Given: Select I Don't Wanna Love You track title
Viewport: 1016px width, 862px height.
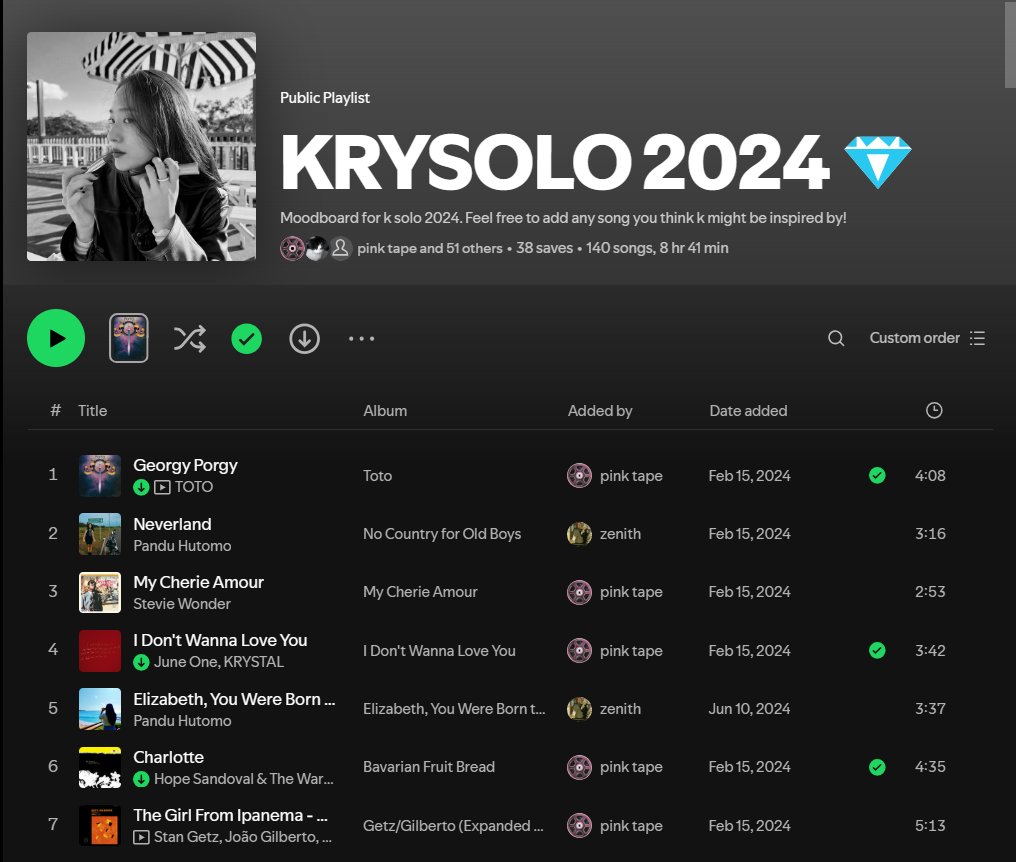Looking at the screenshot, I should (x=220, y=640).
